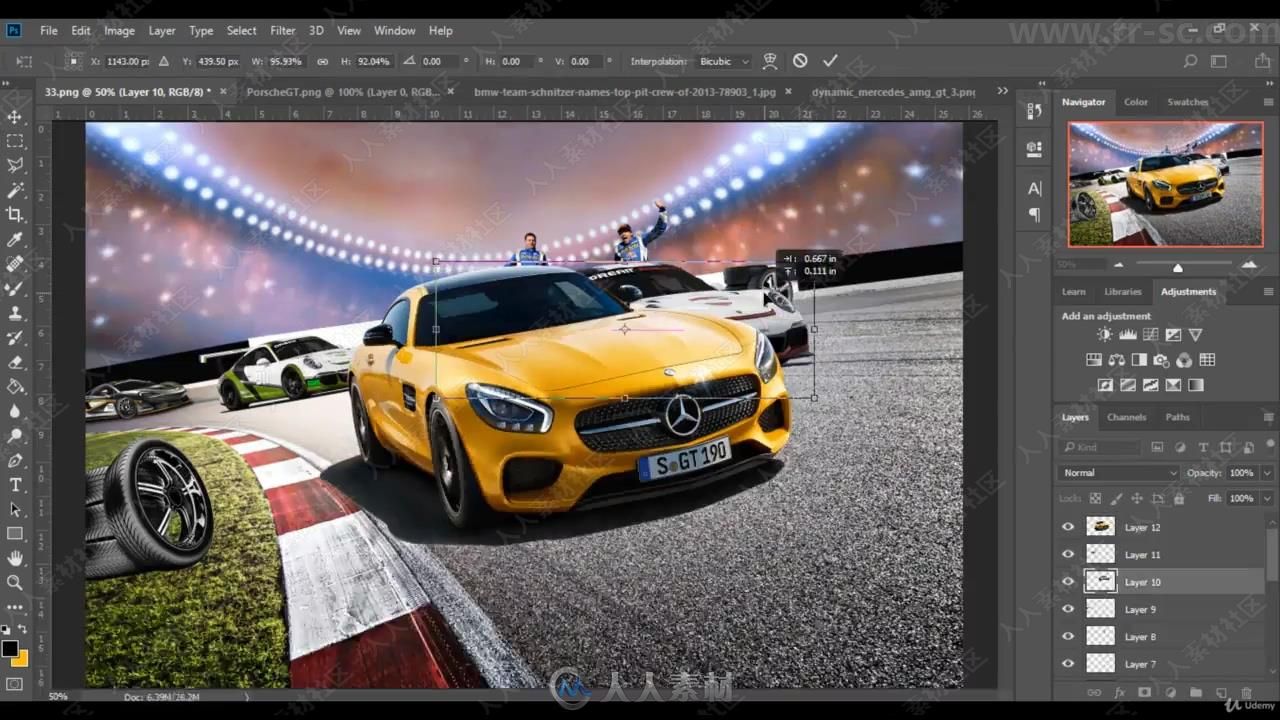
Task: Open the Adjustments panel menu
Action: [x=1269, y=292]
